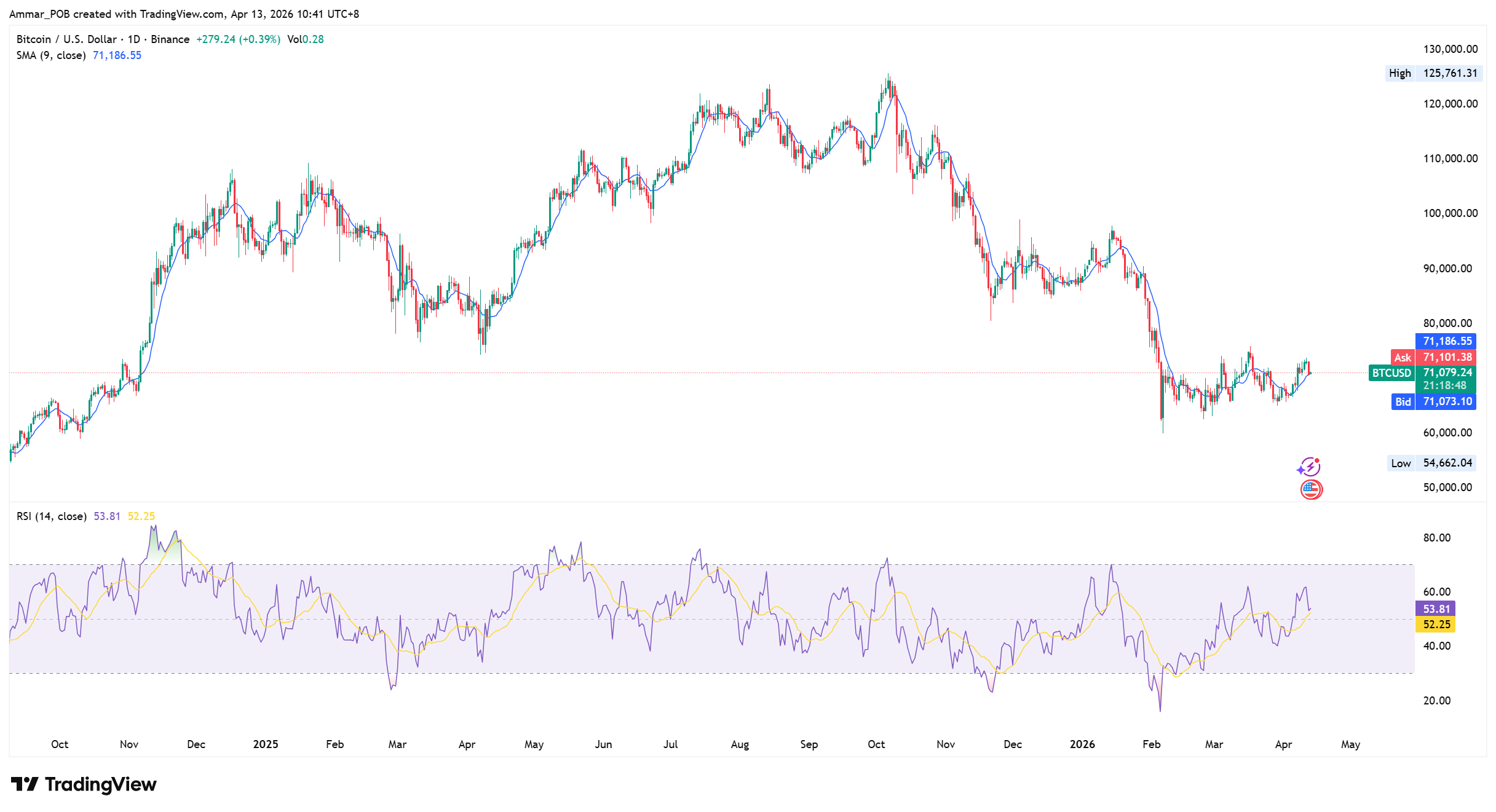Click the Oct 2025 time axis label
The image size is (1496, 812).
pyautogui.click(x=876, y=744)
